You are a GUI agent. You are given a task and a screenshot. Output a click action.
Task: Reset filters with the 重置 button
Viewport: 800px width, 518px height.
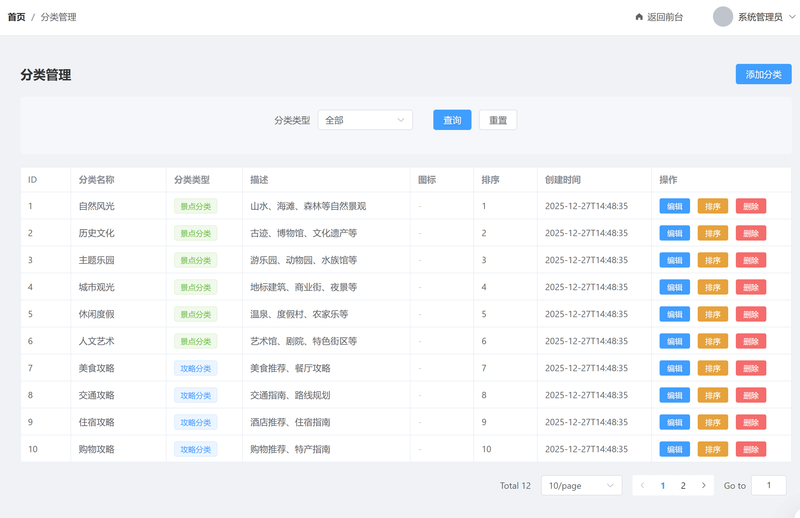(x=498, y=120)
